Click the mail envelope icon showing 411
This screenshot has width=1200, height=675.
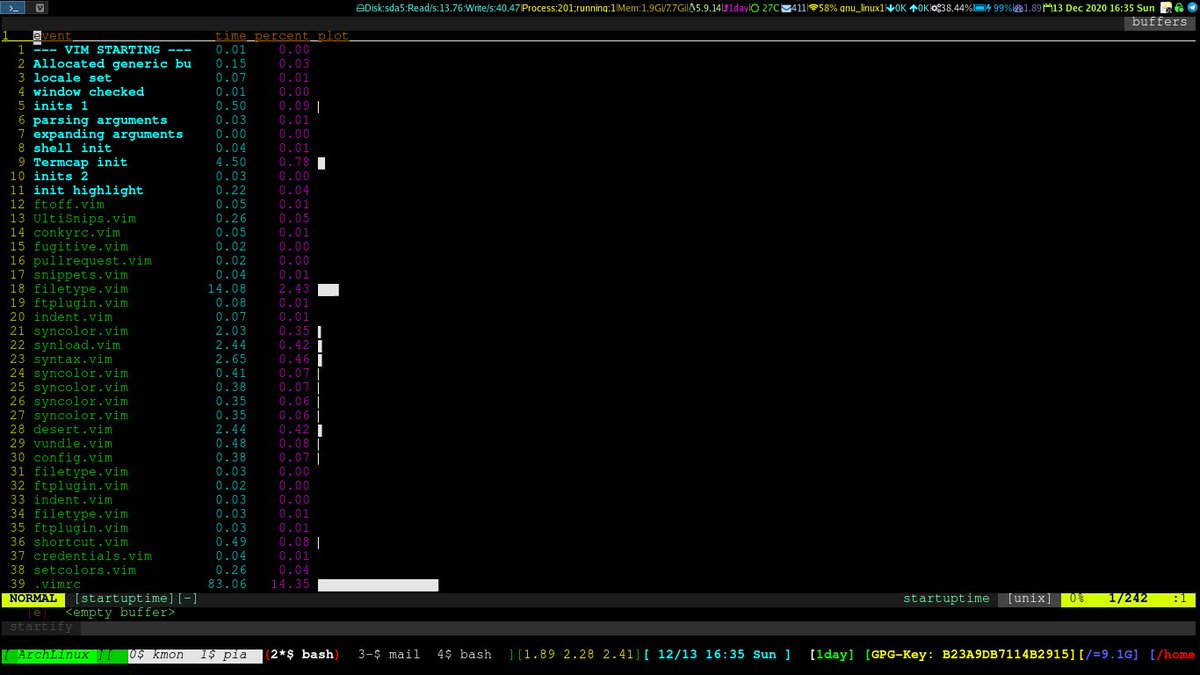click(786, 7)
